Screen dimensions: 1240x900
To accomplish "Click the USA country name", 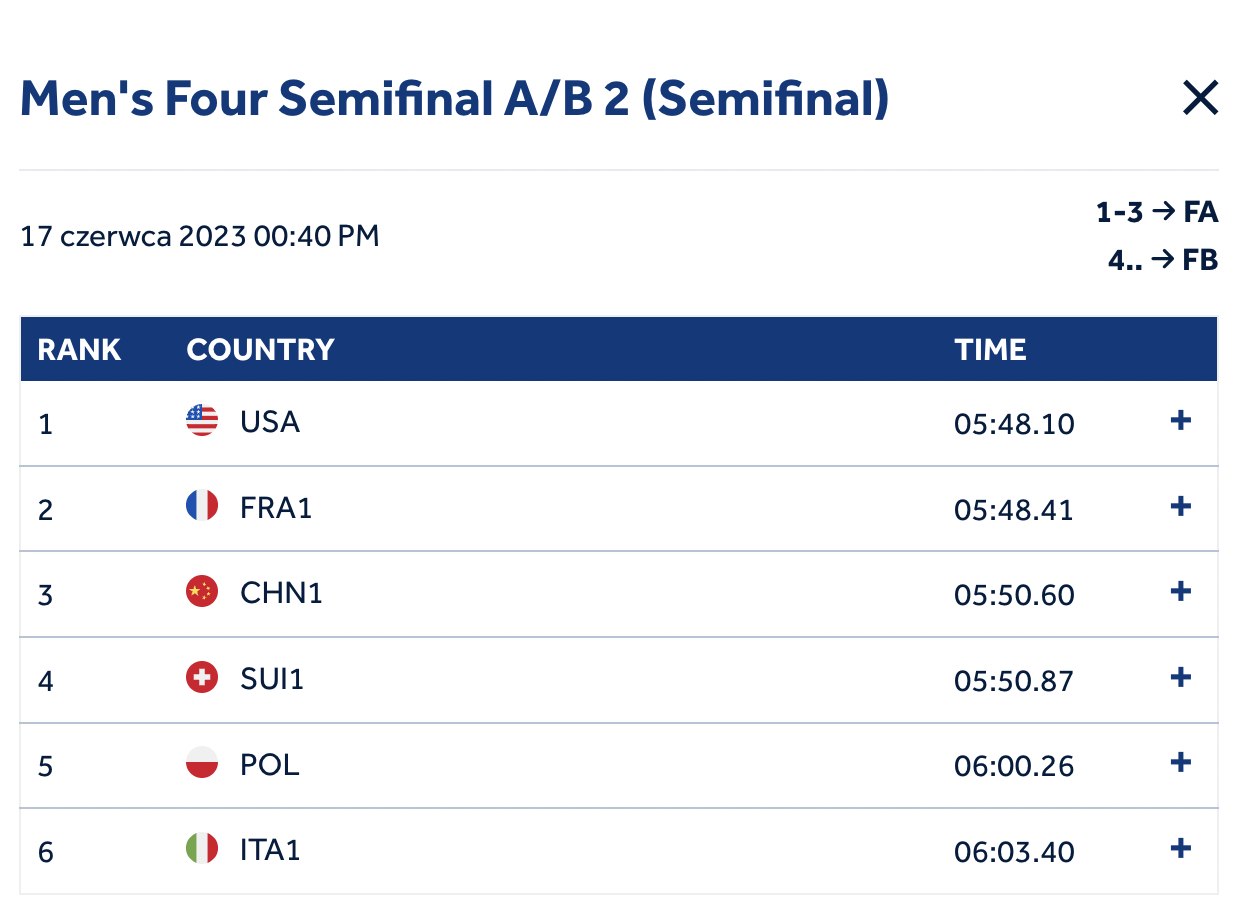I will pos(270,422).
